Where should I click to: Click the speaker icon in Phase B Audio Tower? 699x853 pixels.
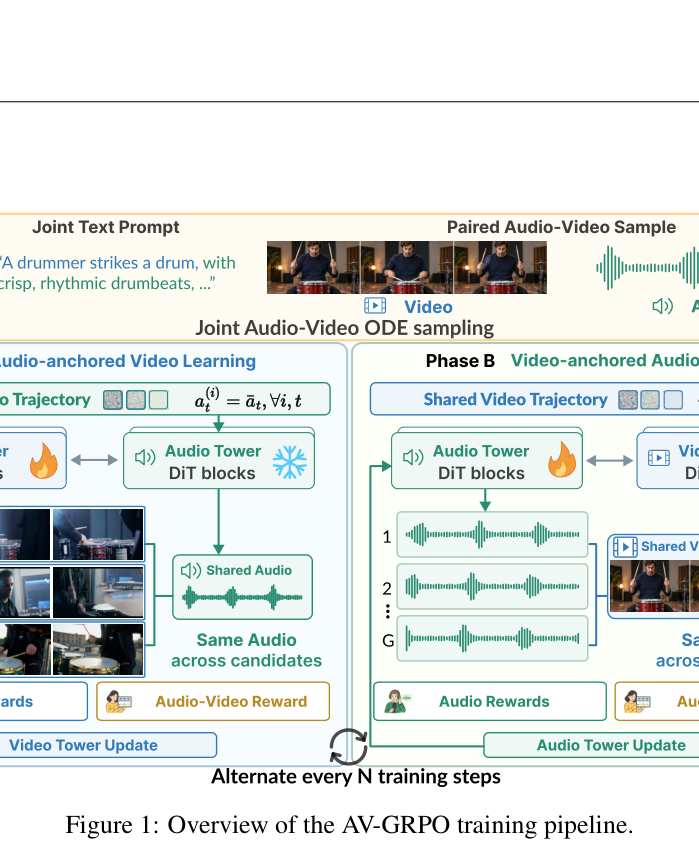coord(413,458)
